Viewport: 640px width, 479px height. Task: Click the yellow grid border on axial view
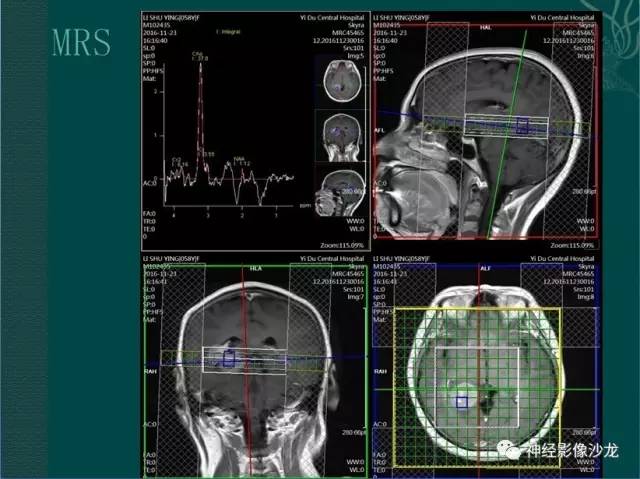(478, 308)
